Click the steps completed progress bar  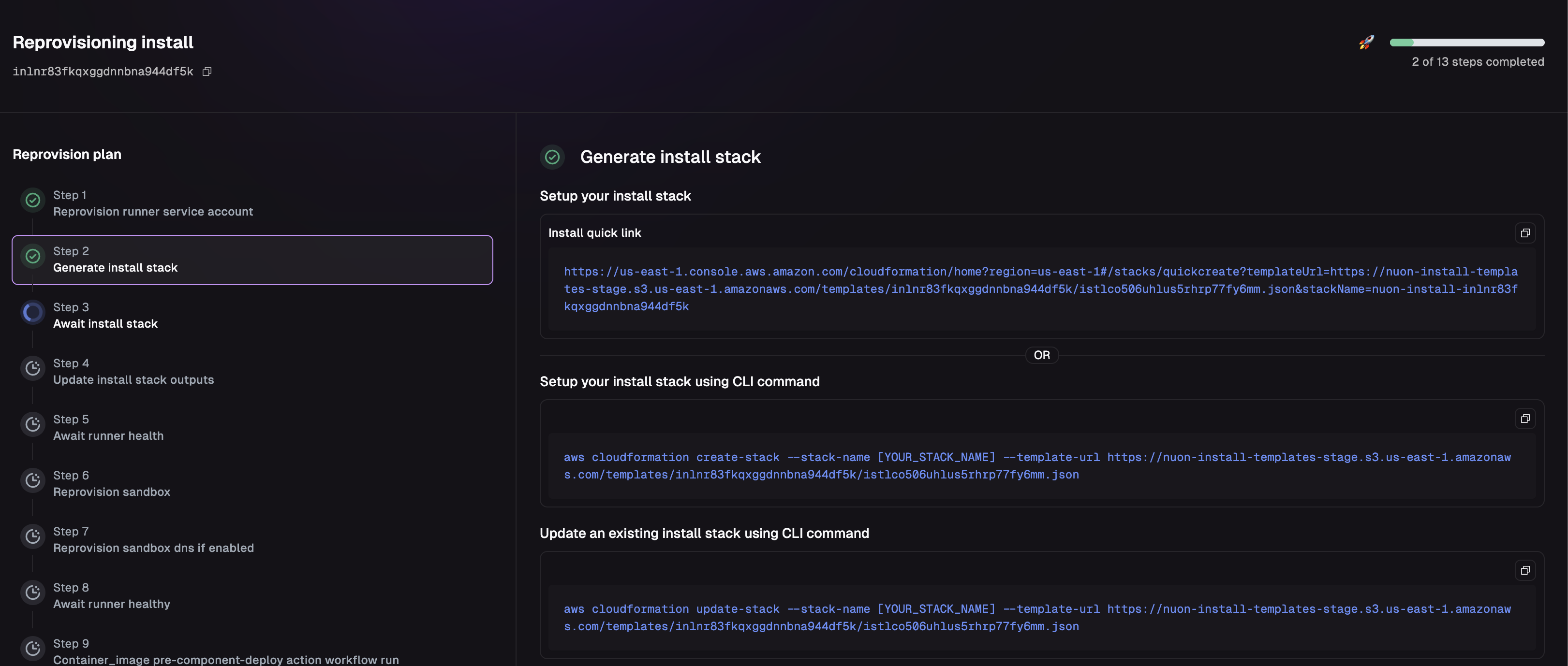[1467, 43]
